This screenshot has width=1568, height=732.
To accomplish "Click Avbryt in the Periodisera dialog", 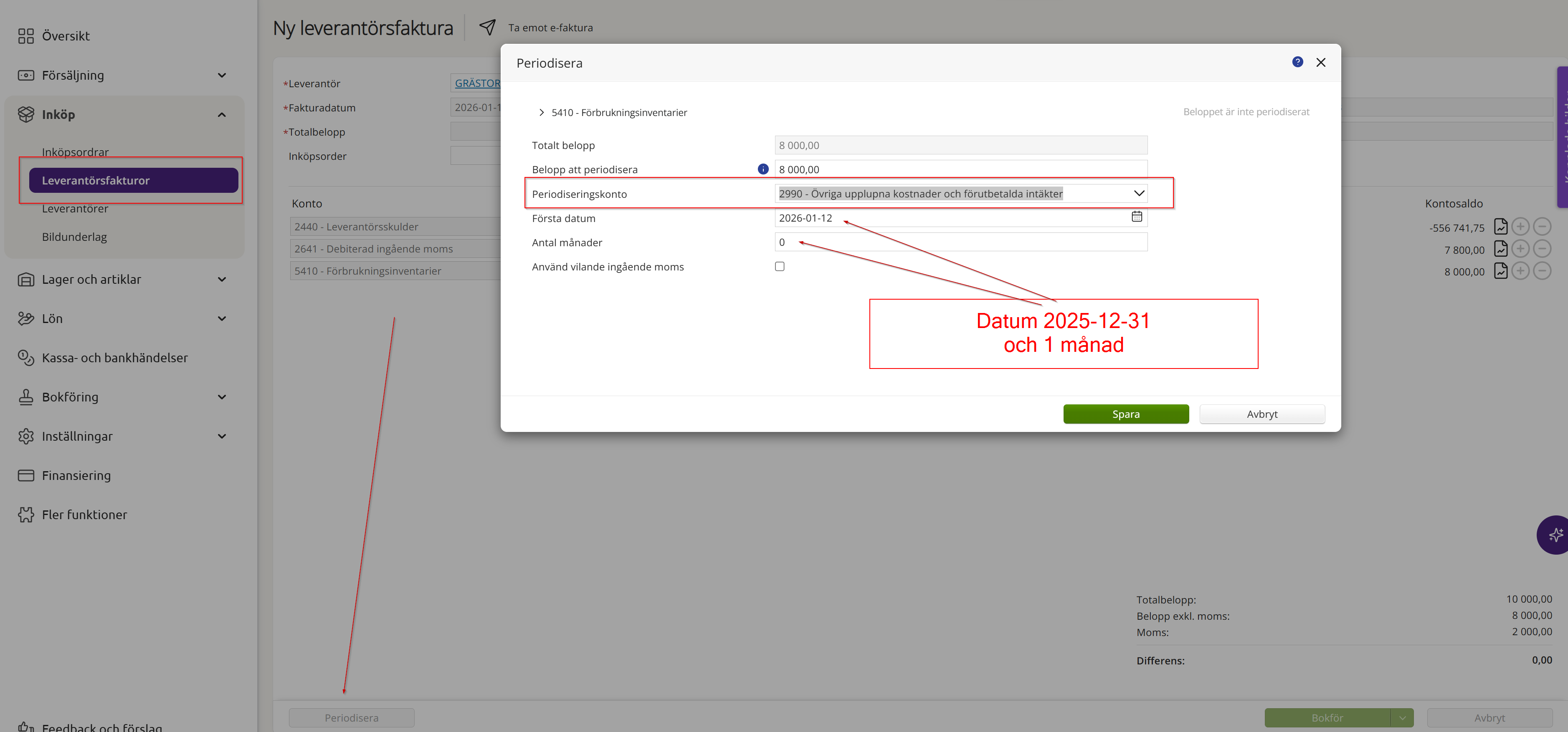I will pyautogui.click(x=1262, y=414).
